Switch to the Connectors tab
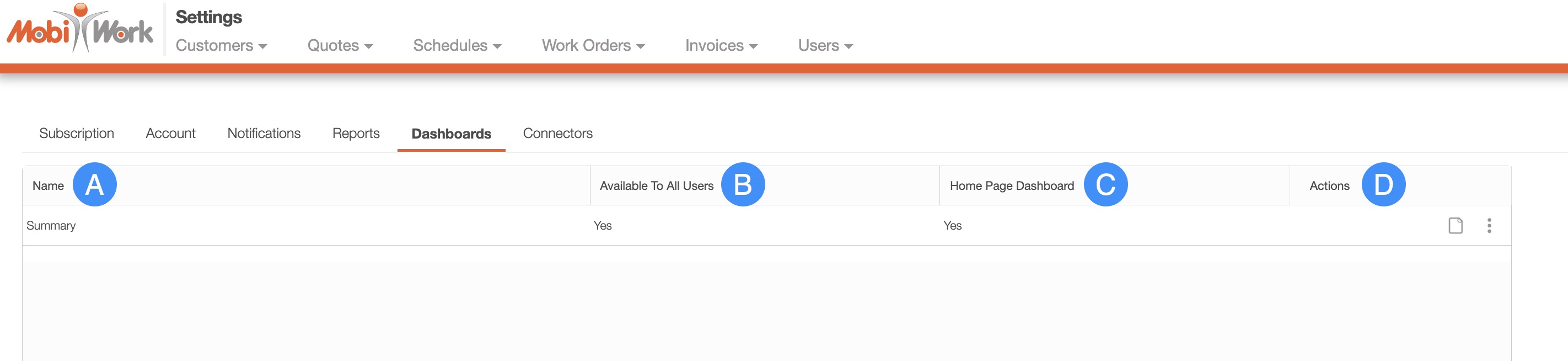Screen dimensions: 1568x361 pyautogui.click(x=557, y=134)
